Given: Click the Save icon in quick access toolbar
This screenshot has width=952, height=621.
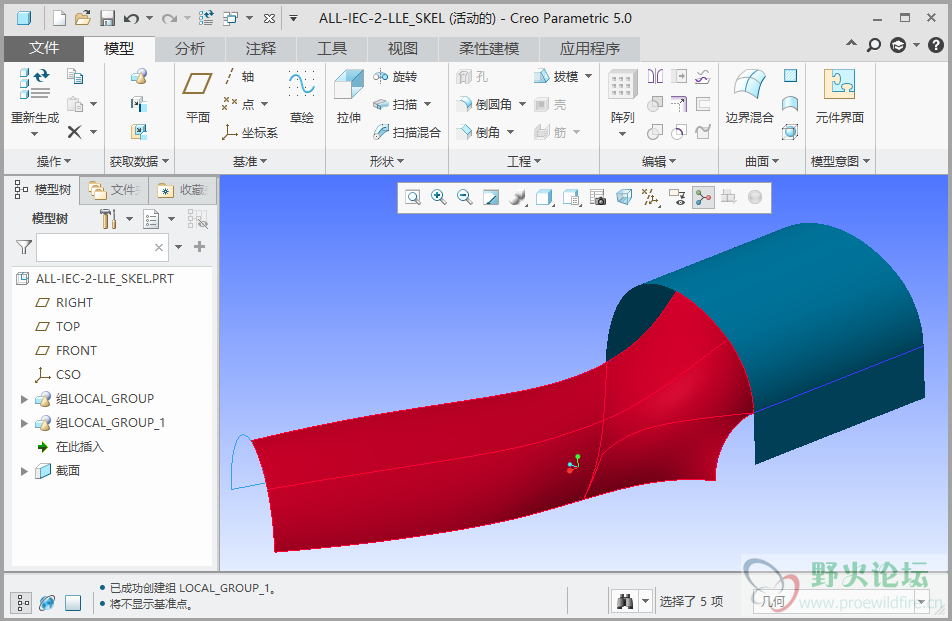Looking at the screenshot, I should coord(107,18).
